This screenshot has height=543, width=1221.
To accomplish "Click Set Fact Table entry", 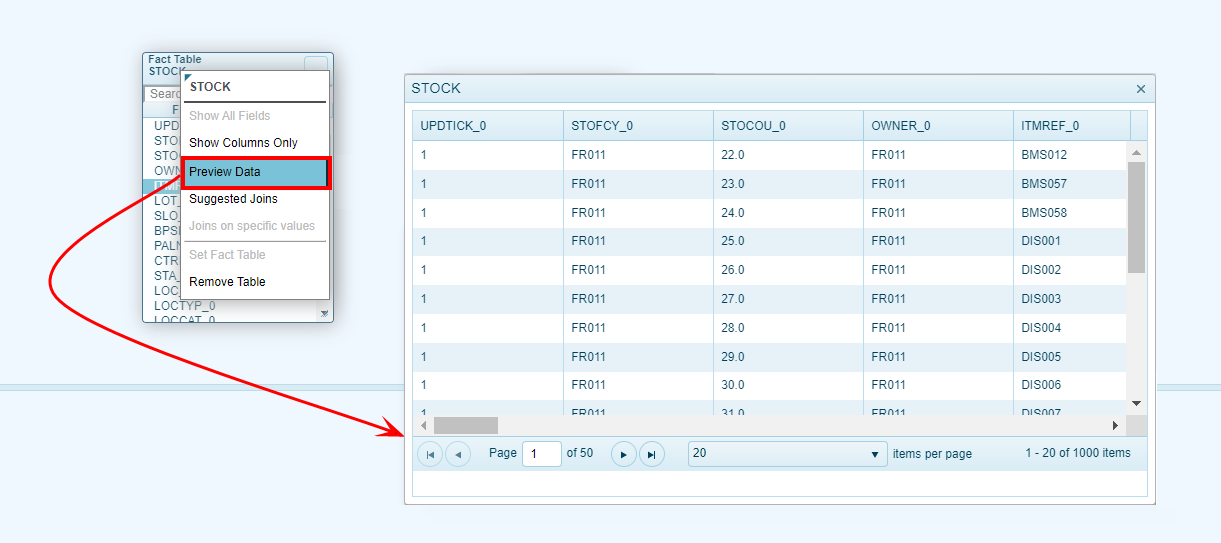I will [256, 255].
